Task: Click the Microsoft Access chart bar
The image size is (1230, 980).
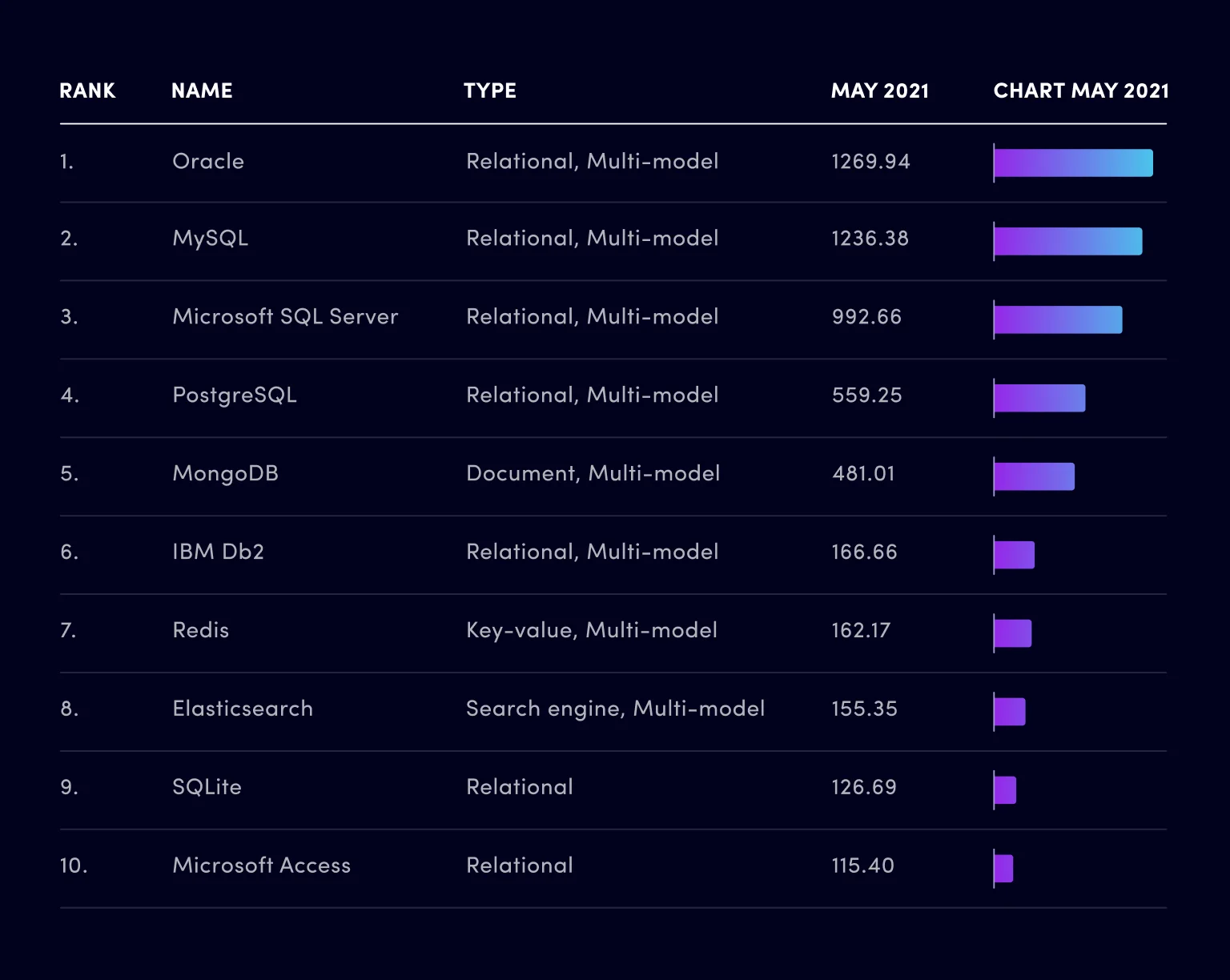Action: [1003, 869]
